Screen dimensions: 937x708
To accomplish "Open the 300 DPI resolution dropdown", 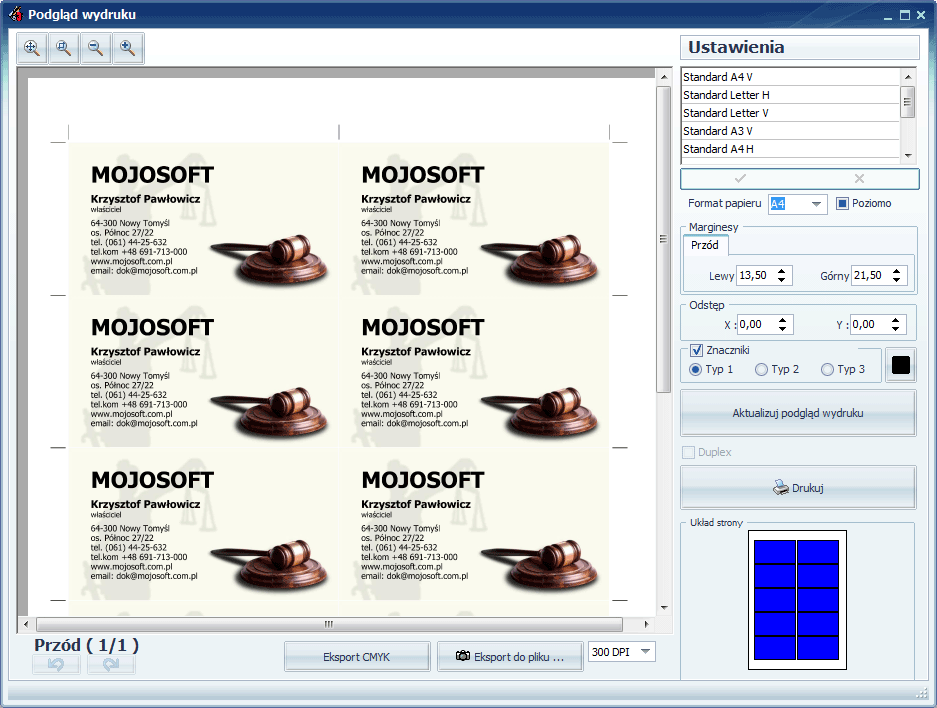I will click(x=645, y=651).
